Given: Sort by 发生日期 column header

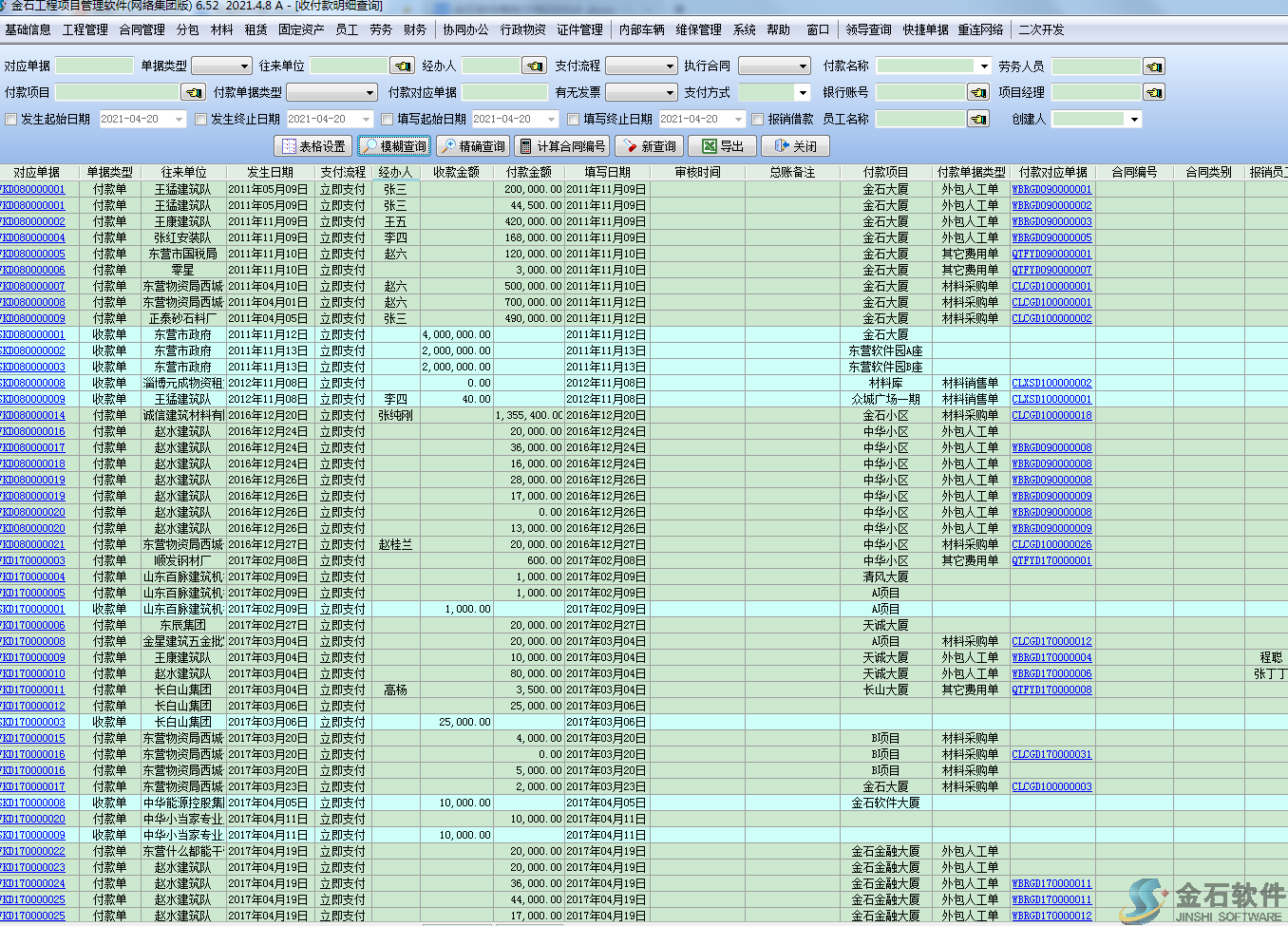Looking at the screenshot, I should (x=270, y=172).
